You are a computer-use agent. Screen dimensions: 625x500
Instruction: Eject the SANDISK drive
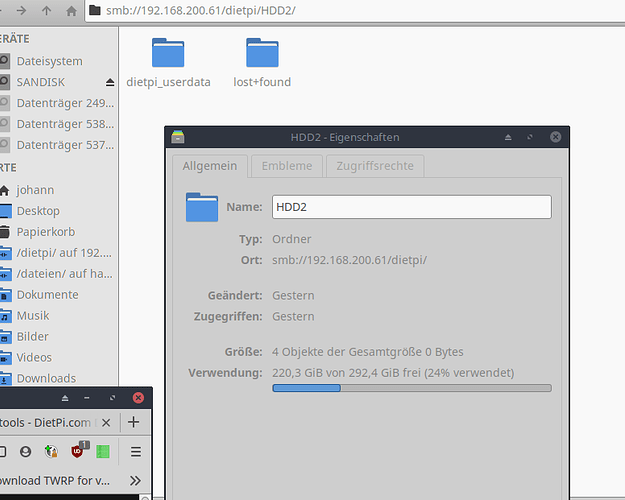(110, 82)
